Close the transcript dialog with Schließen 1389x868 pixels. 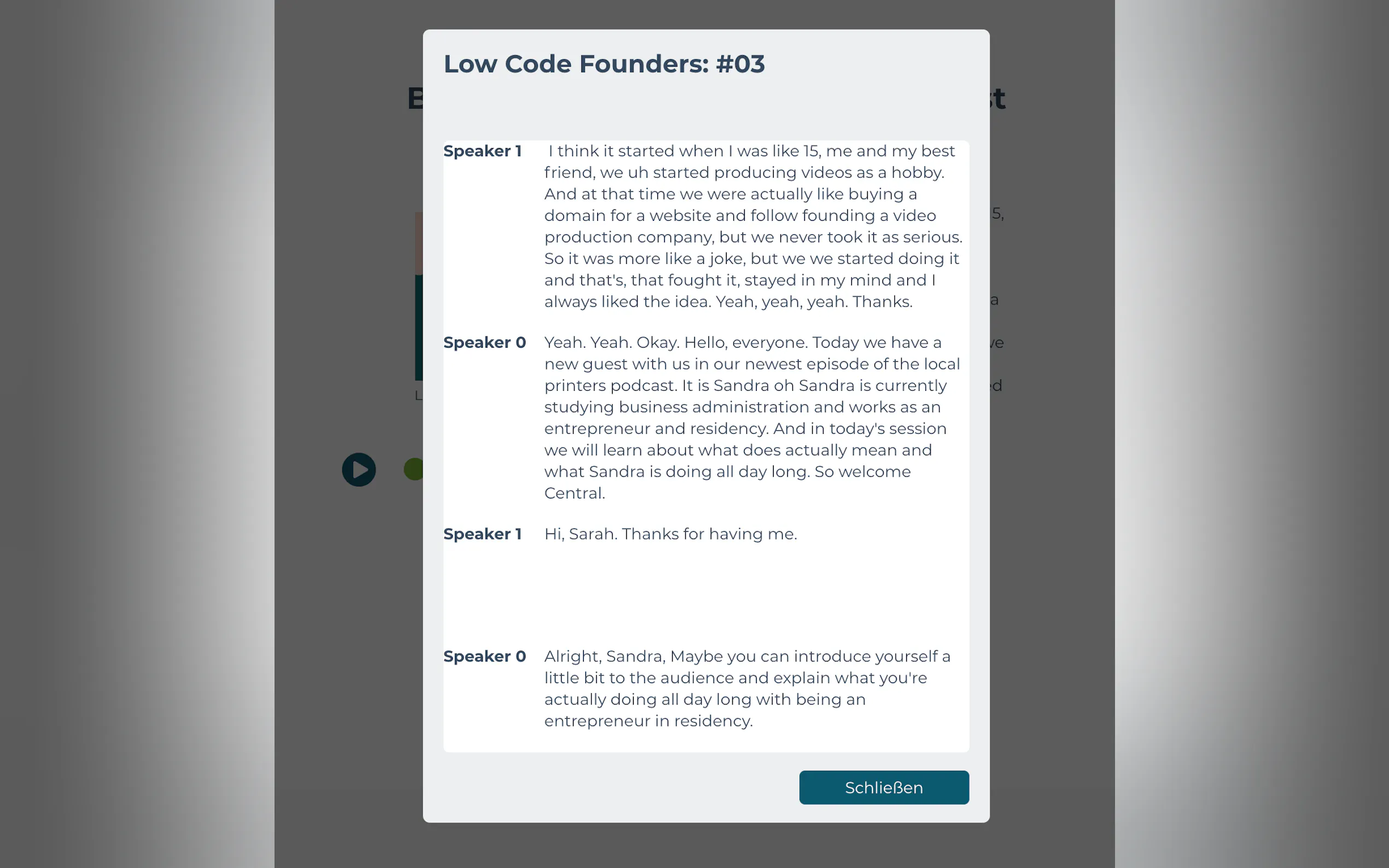tap(883, 787)
